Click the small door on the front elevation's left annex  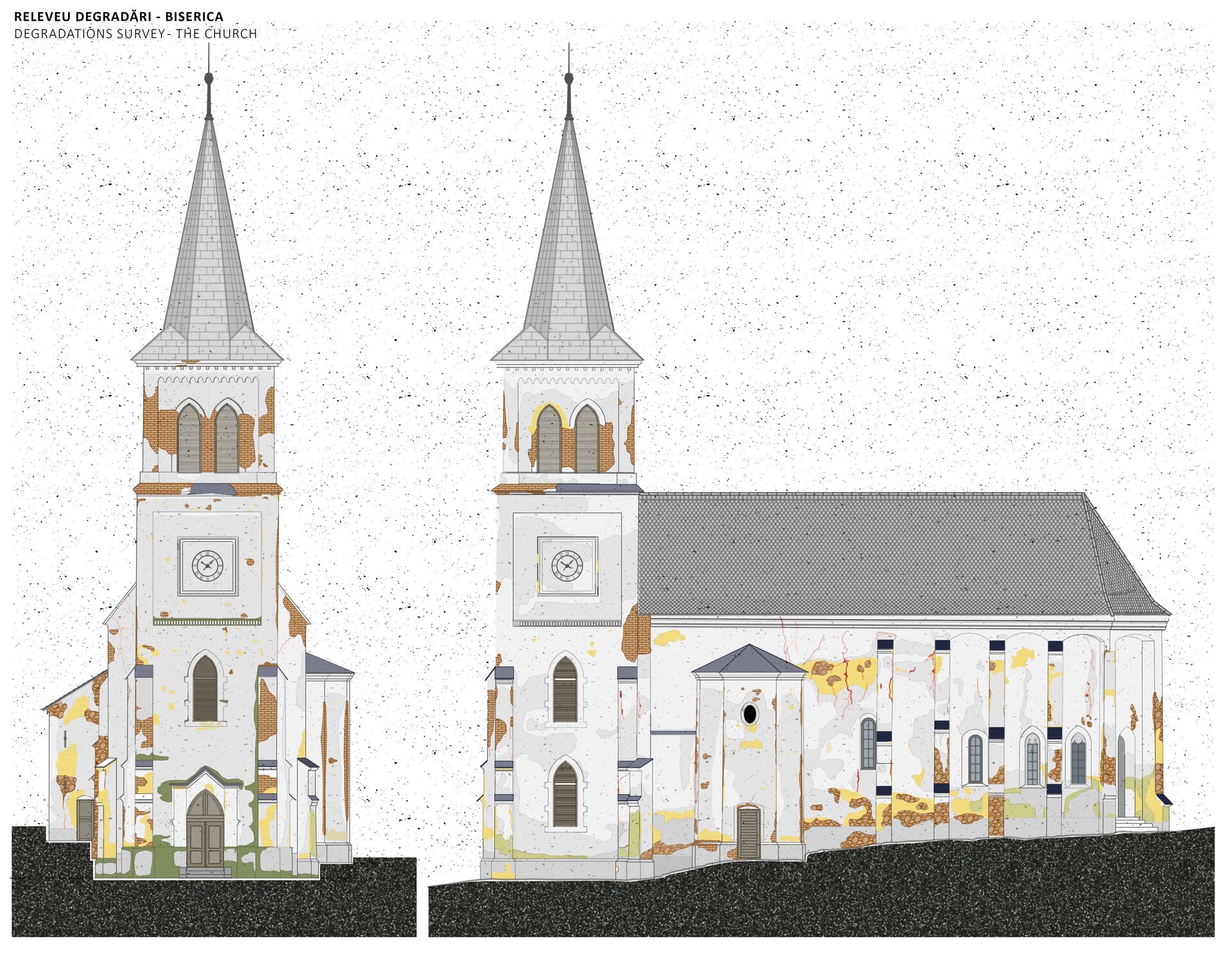(x=84, y=820)
